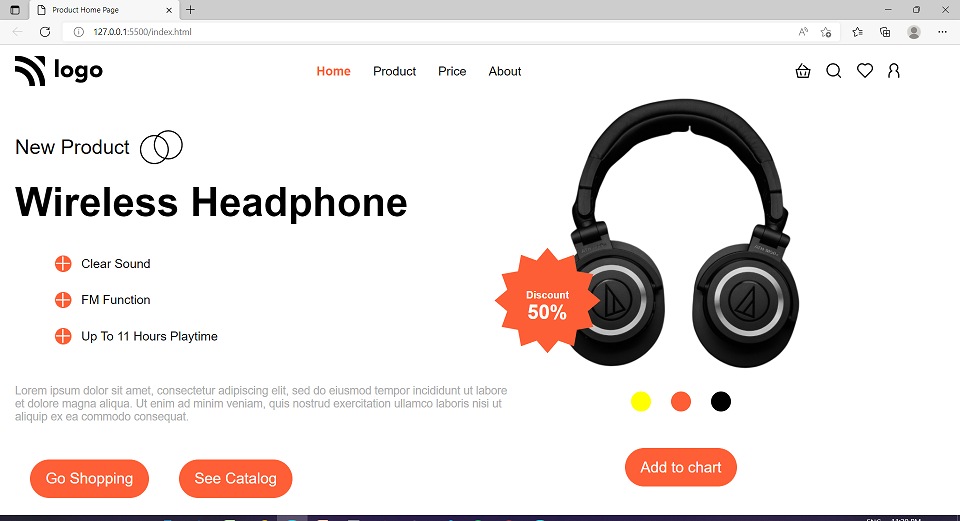
Task: Select the orange color option
Action: pos(681,402)
